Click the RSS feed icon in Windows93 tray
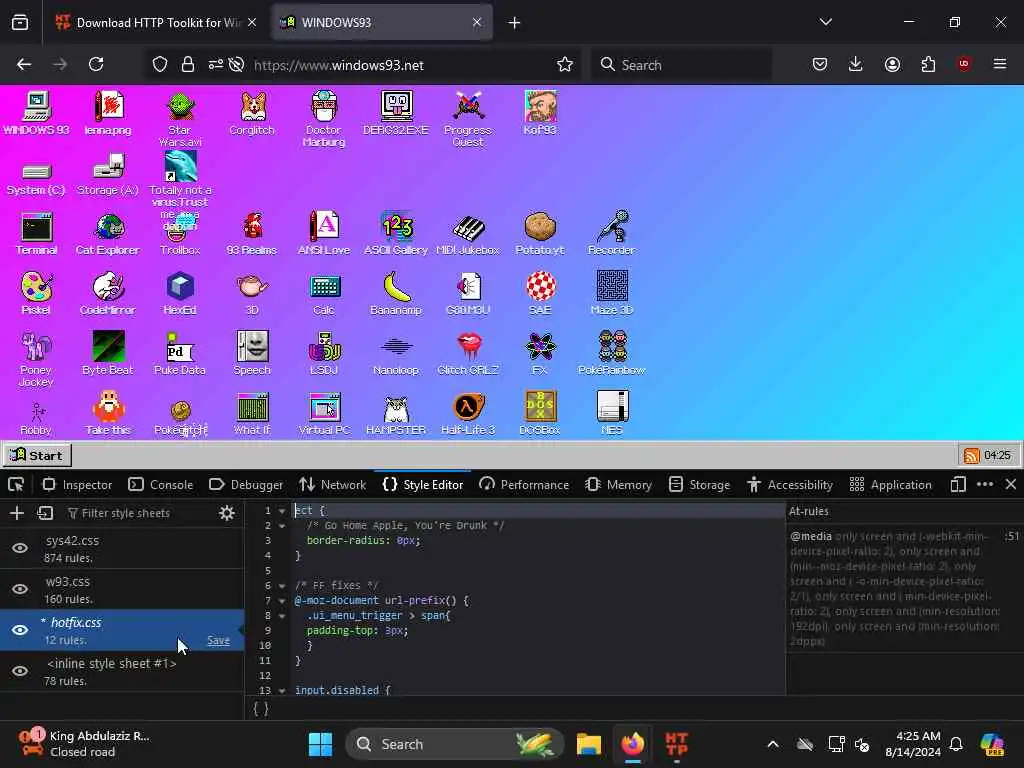This screenshot has height=768, width=1024. point(972,455)
